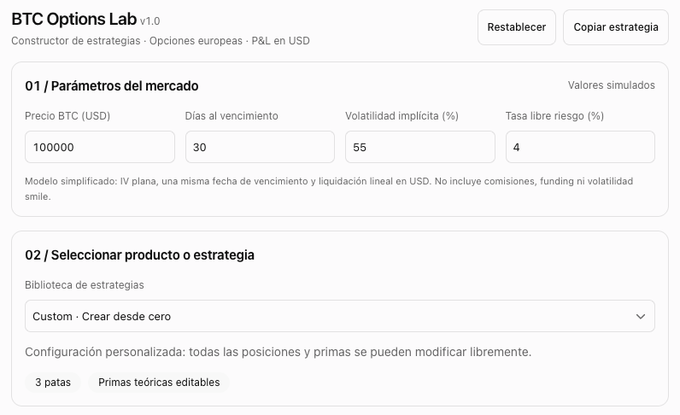
Task: Click the "02 / Seleccionar producto o estrategia" heading
Action: tap(140, 255)
